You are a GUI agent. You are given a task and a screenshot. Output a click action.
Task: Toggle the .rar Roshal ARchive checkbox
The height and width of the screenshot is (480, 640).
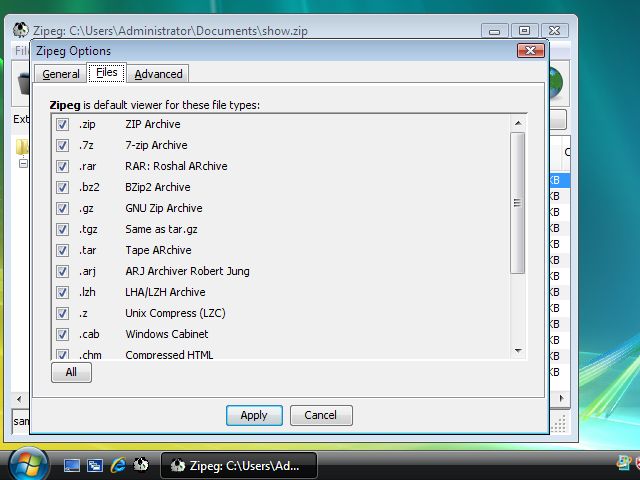pos(62,166)
